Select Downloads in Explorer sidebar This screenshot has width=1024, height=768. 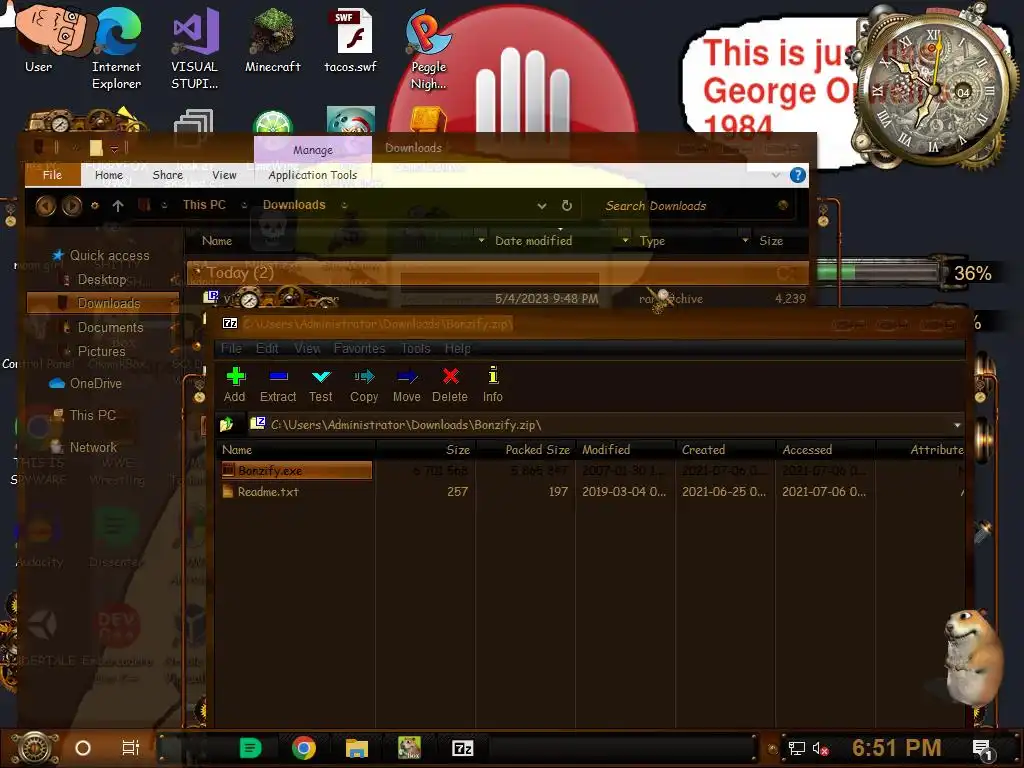(x=102, y=303)
